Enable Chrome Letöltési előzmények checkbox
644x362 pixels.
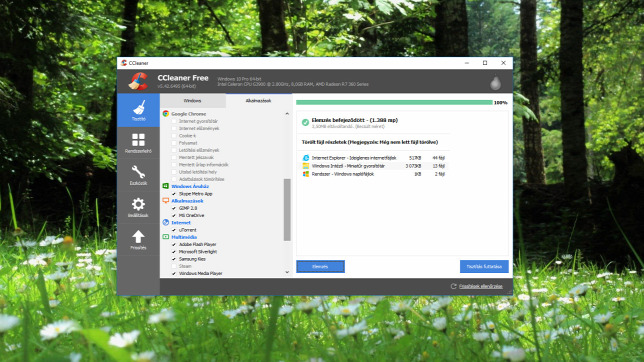point(174,150)
